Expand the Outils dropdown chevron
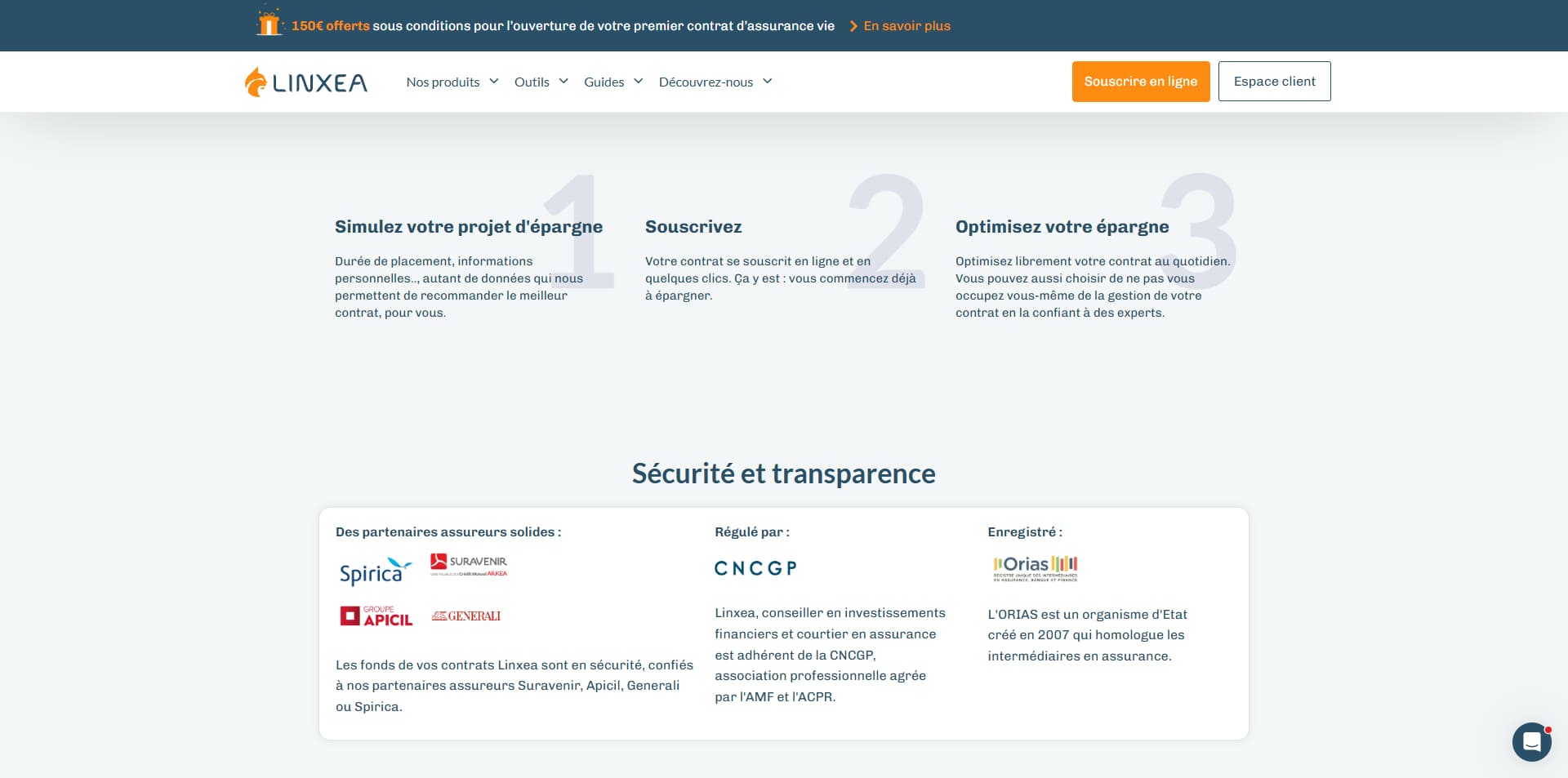The height and width of the screenshot is (778, 1568). click(x=563, y=81)
